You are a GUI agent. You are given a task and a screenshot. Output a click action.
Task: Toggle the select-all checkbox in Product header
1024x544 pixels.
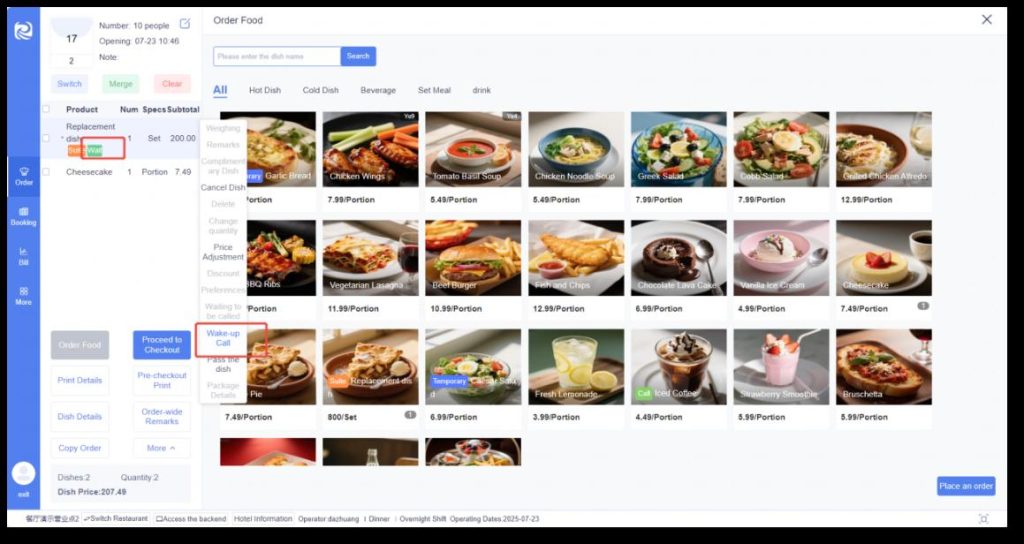coord(46,109)
